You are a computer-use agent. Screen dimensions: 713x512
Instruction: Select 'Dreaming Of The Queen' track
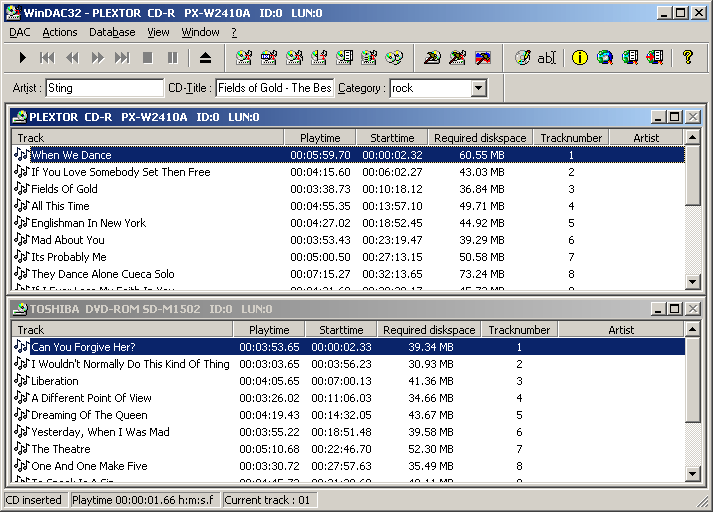click(x=348, y=415)
